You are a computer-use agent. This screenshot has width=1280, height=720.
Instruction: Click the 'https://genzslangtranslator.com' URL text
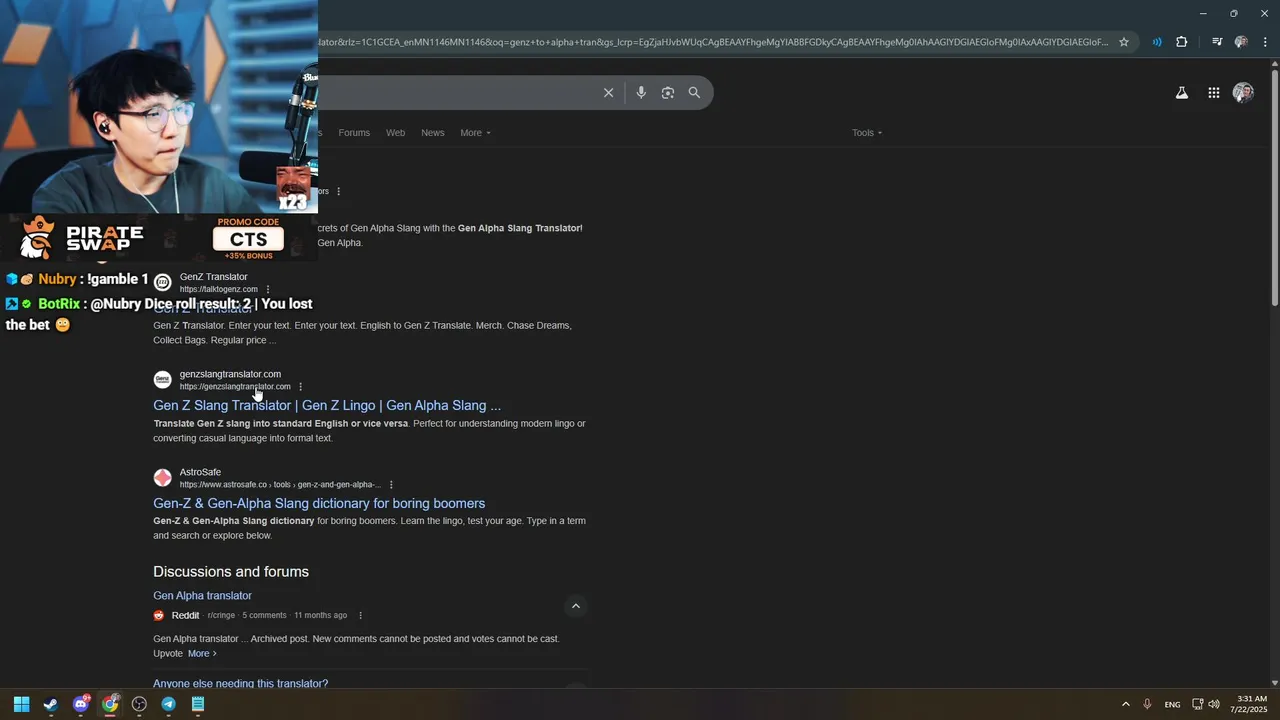click(x=235, y=387)
